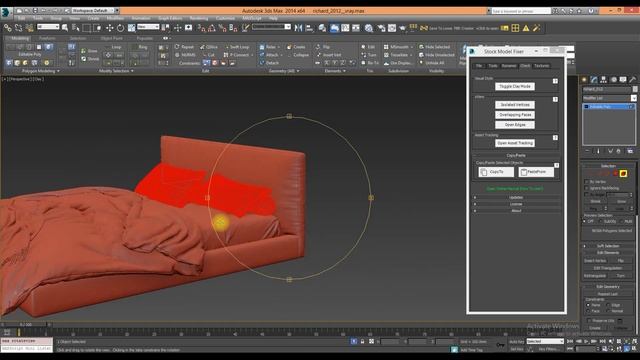The image size is (640, 360).
Task: Select the Rotate transform tool in main toolbar
Action: (x=120, y=28)
